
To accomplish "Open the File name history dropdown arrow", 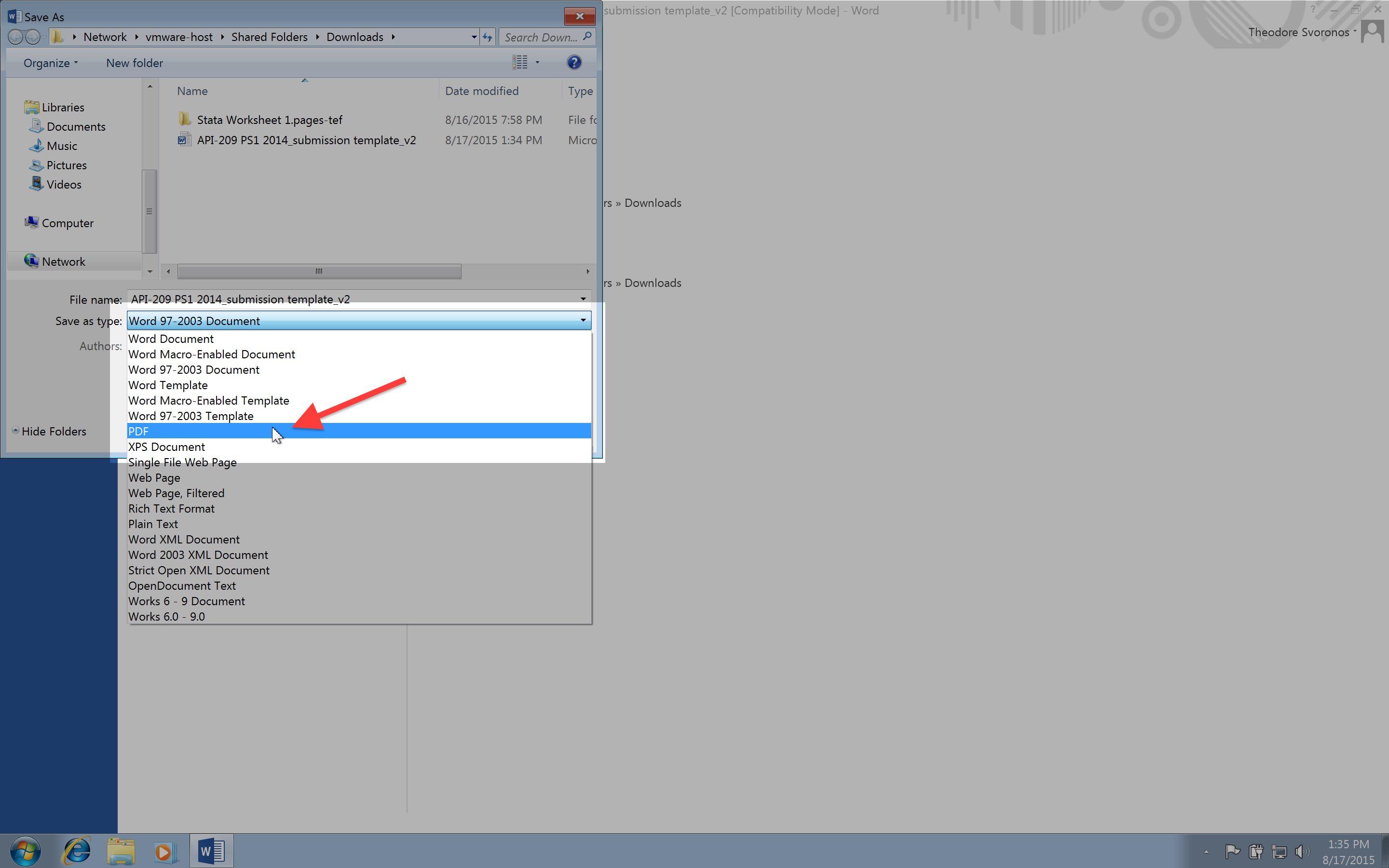I will [x=583, y=299].
